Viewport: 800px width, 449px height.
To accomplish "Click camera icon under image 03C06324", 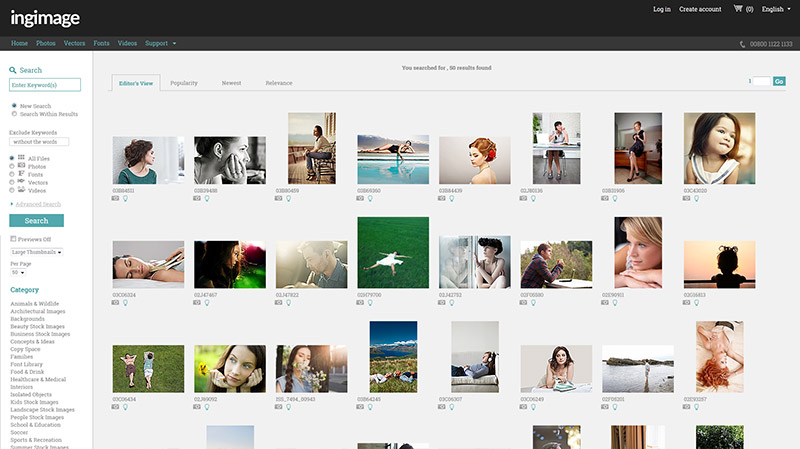I will (116, 303).
